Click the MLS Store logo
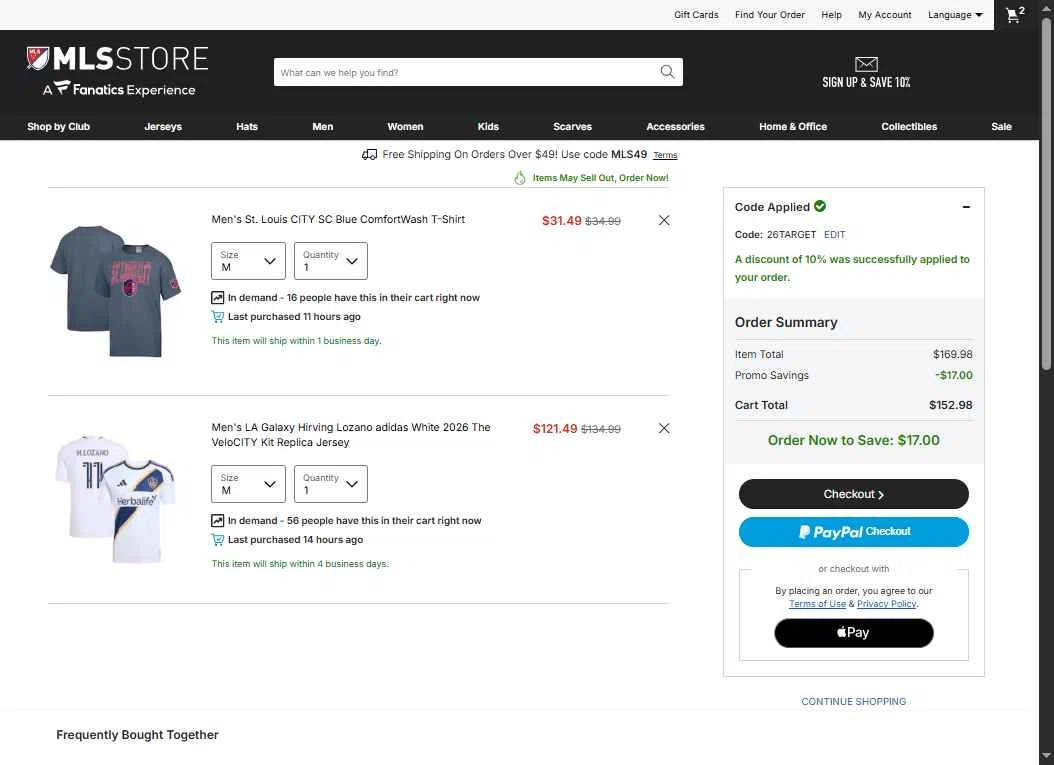The image size is (1054, 765). pos(118,71)
